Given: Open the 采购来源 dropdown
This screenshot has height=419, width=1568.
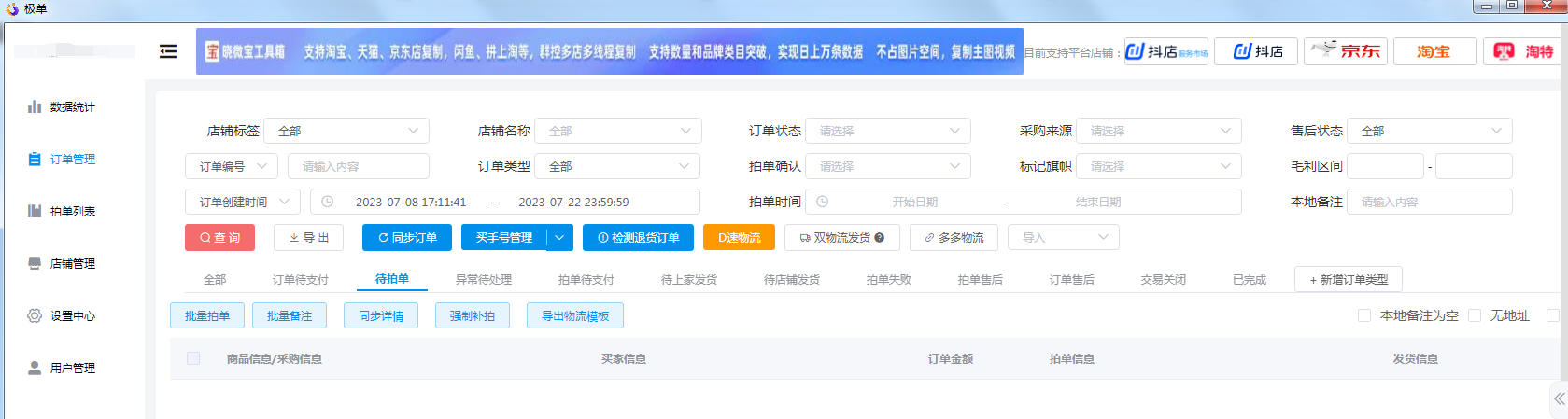Looking at the screenshot, I should [x=1159, y=131].
